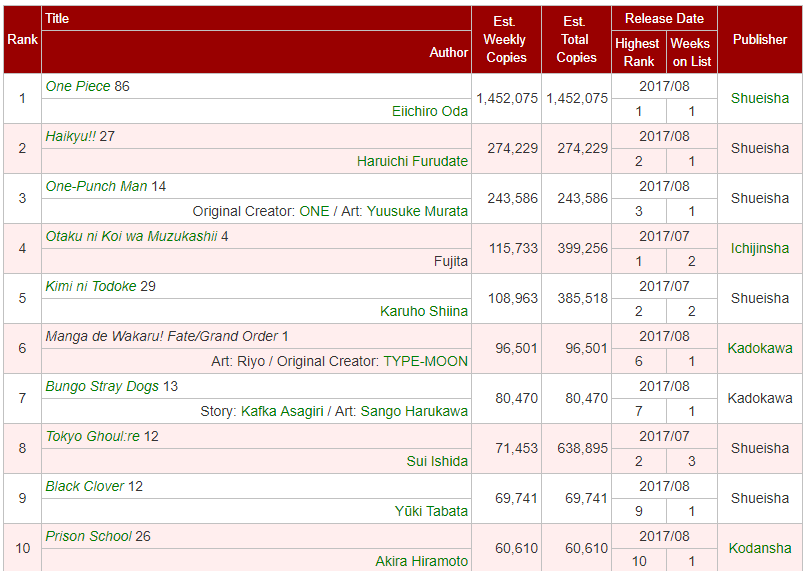
Task: Open story writer Kafka Asagiri link
Action: pyautogui.click(x=282, y=411)
